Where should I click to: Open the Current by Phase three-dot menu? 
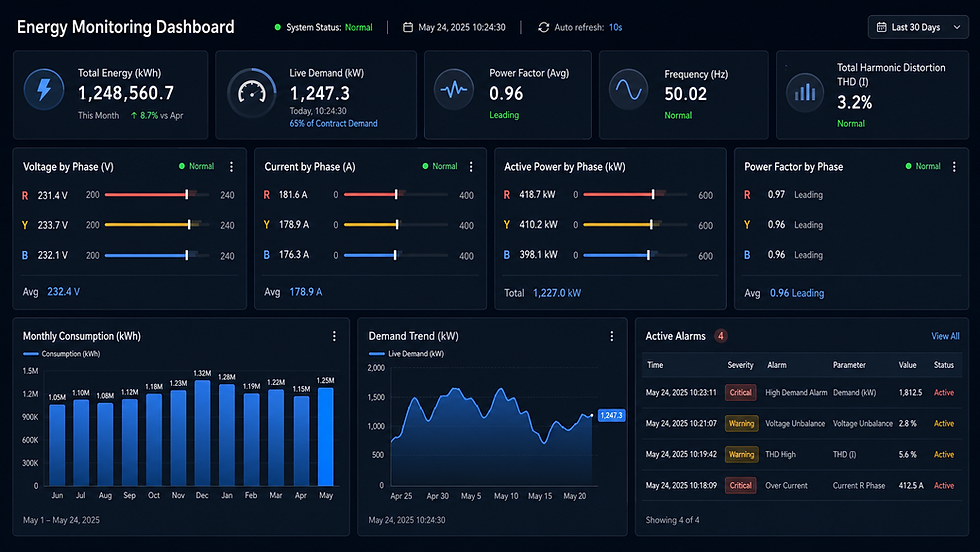[471, 167]
